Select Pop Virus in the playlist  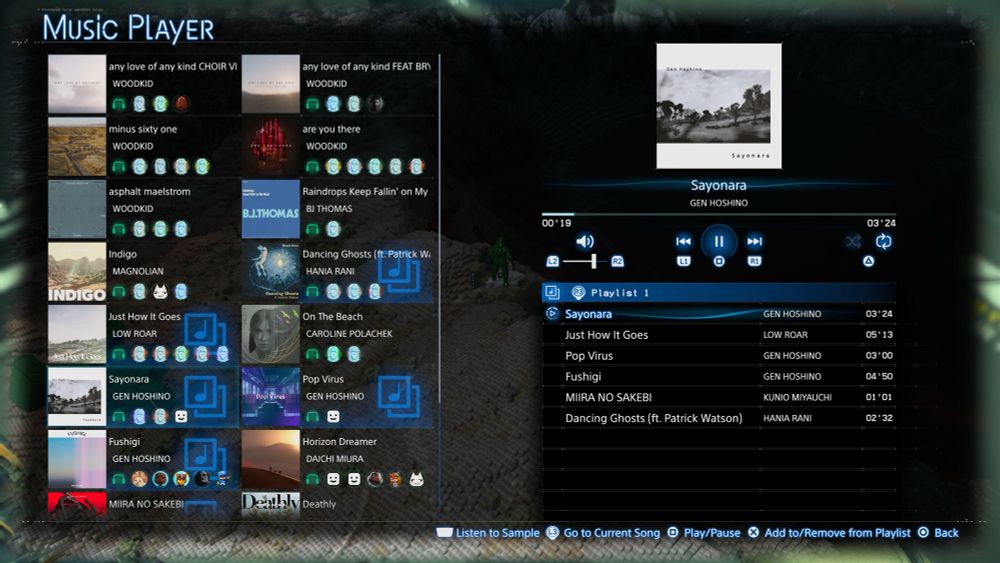coord(719,356)
